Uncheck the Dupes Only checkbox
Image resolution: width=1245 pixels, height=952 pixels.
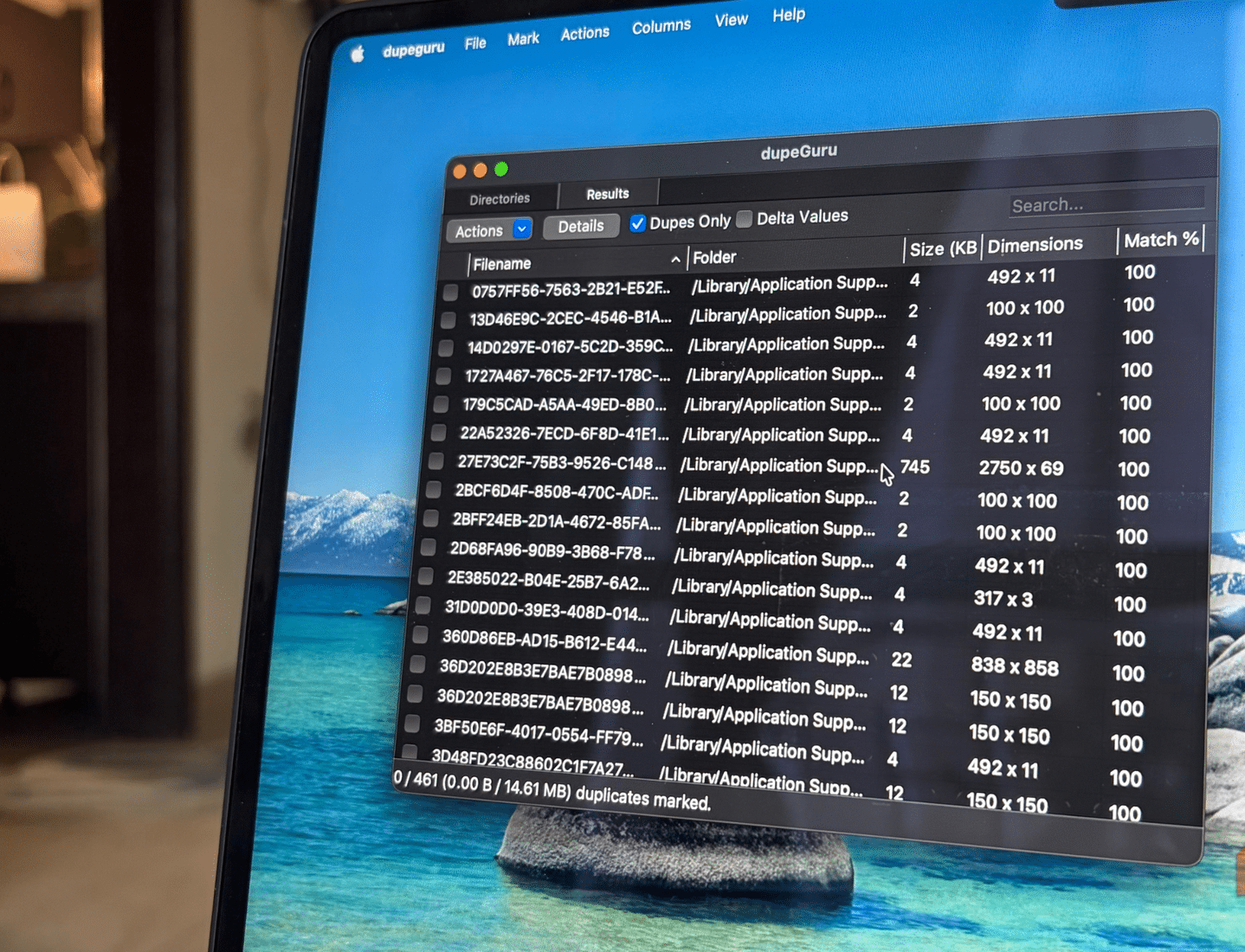637,223
